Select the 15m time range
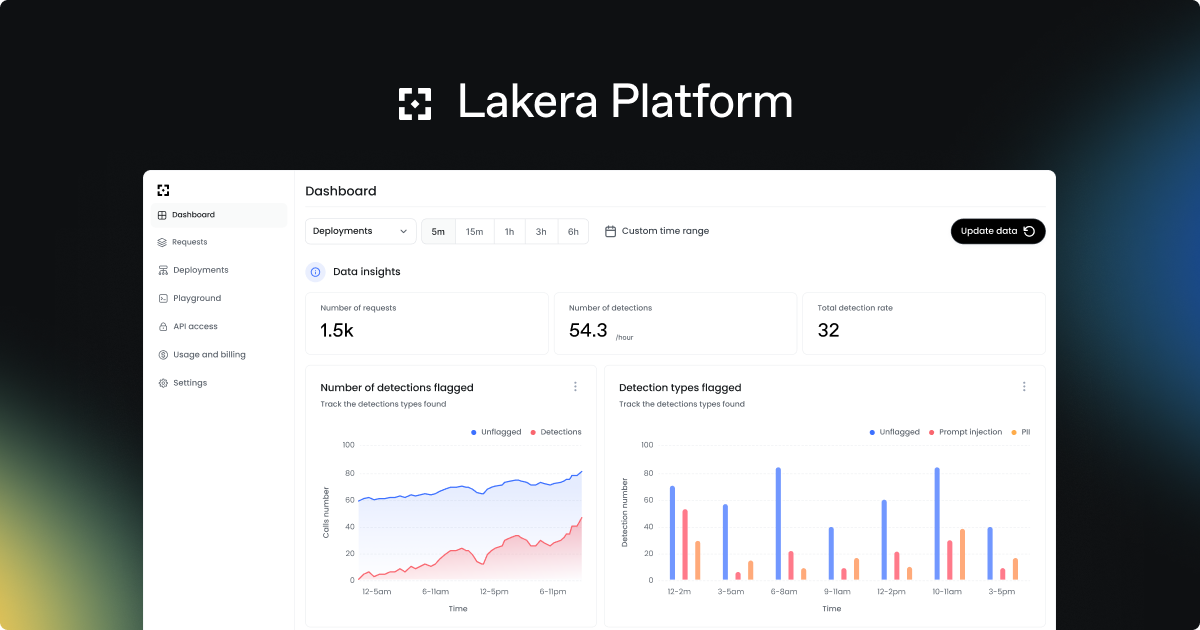Screen dimensions: 1200x630 tap(474, 232)
